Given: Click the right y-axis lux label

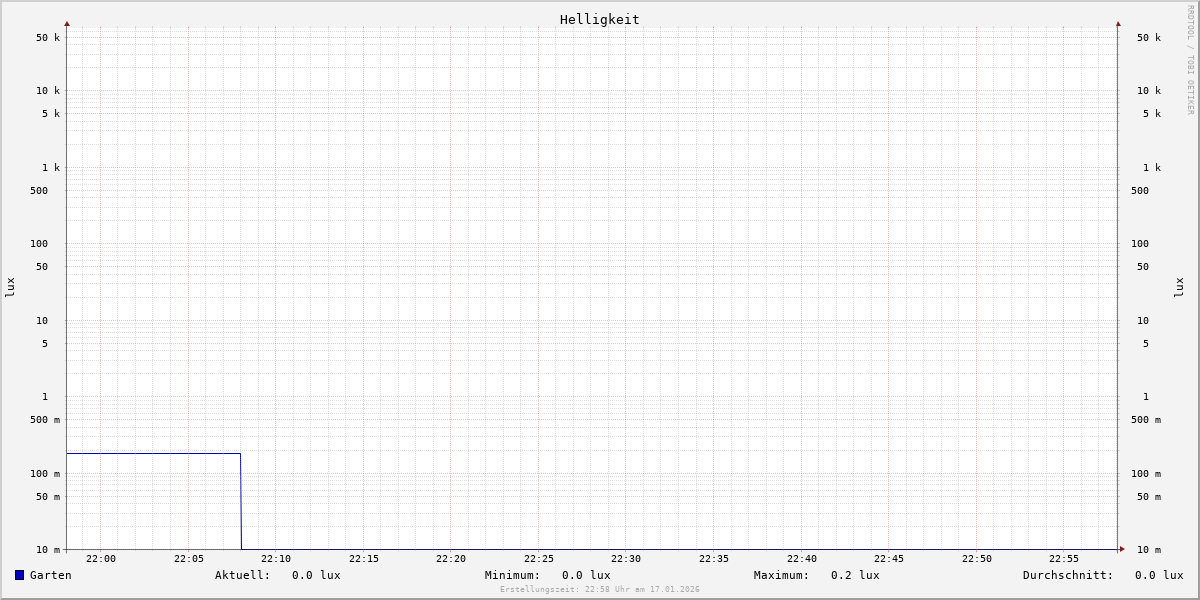Looking at the screenshot, I should point(1179,287).
